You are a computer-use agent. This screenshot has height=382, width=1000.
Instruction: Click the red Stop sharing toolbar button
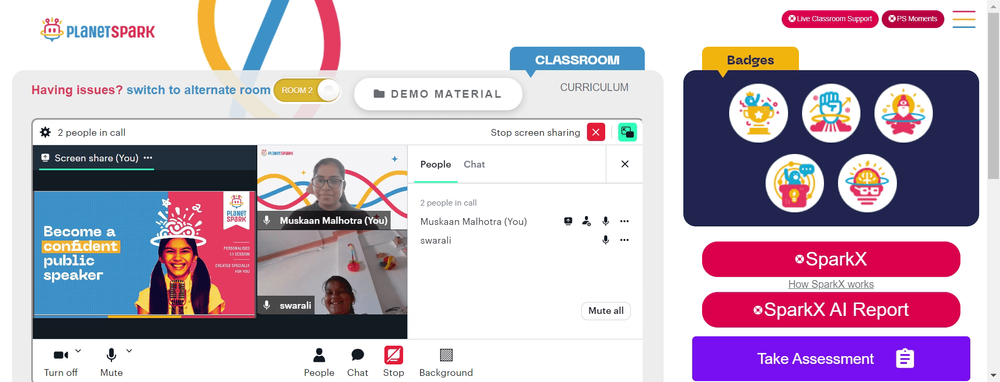393,363
